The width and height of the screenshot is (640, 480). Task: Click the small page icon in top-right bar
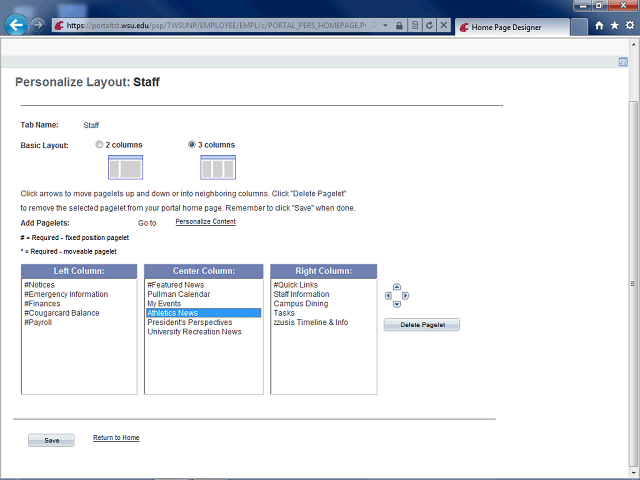(622, 62)
